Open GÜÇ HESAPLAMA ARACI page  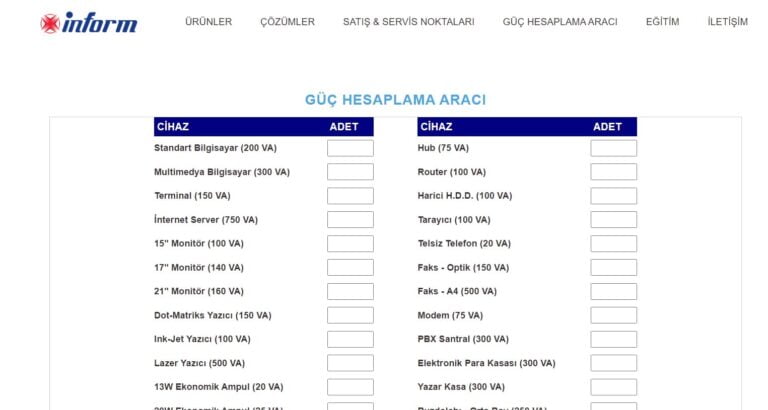(560, 22)
